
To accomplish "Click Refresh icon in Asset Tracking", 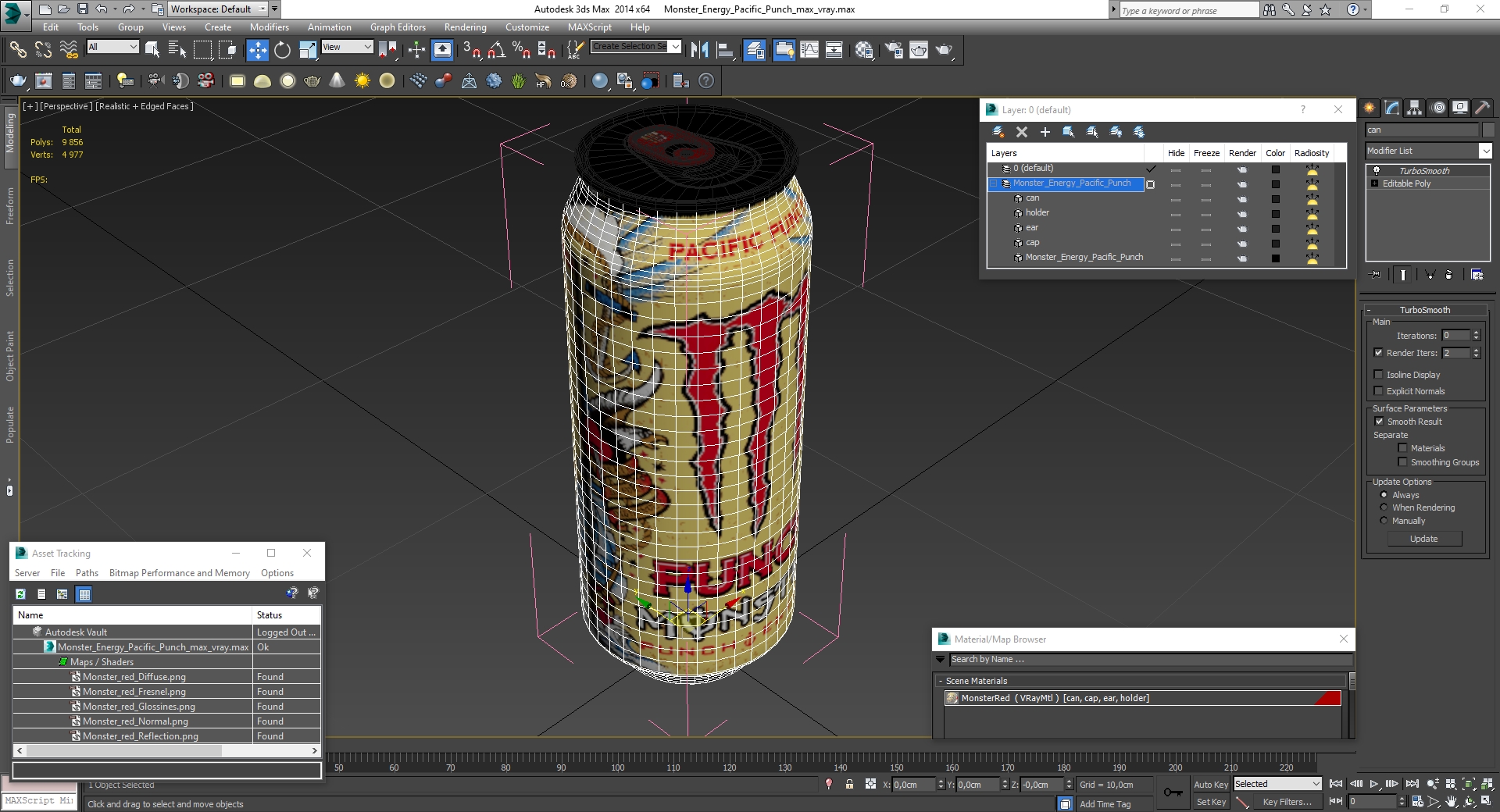I will pos(20,594).
